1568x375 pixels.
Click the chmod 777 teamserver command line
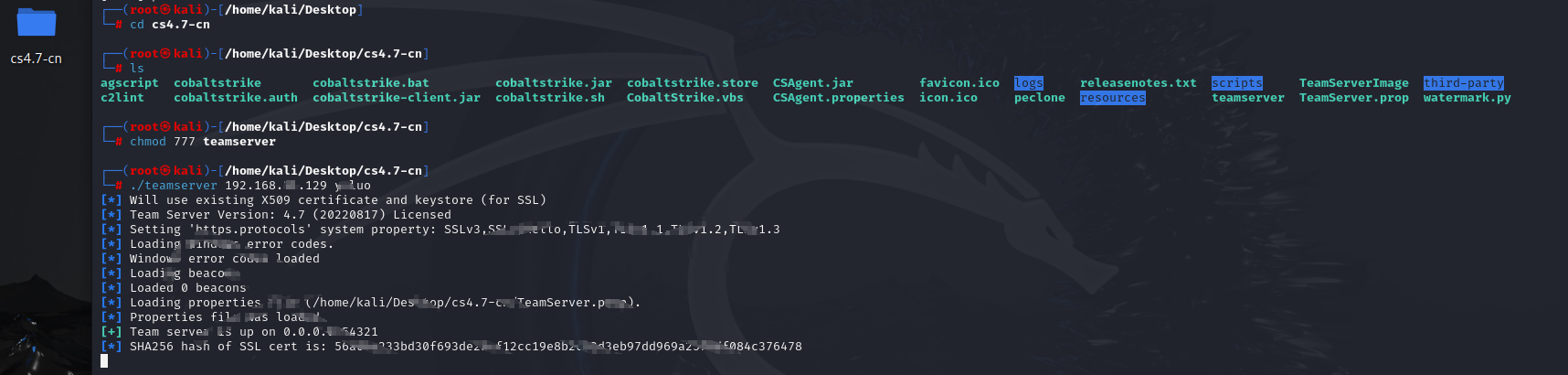click(x=203, y=142)
